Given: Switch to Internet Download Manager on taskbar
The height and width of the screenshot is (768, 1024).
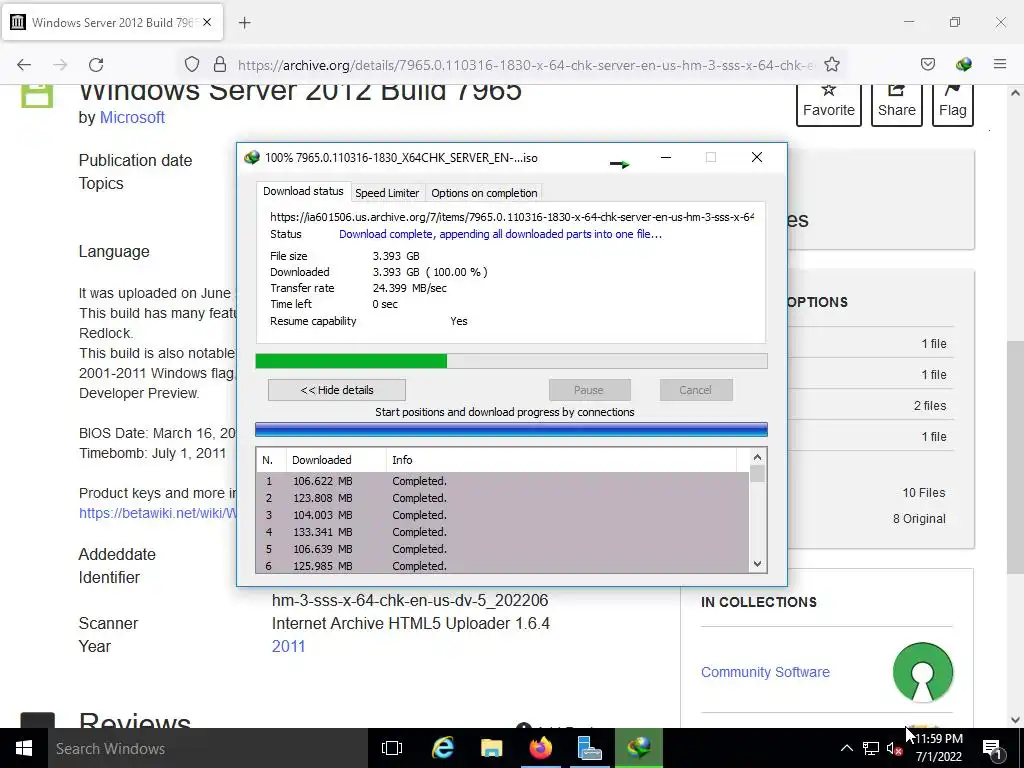Looking at the screenshot, I should click(x=638, y=748).
